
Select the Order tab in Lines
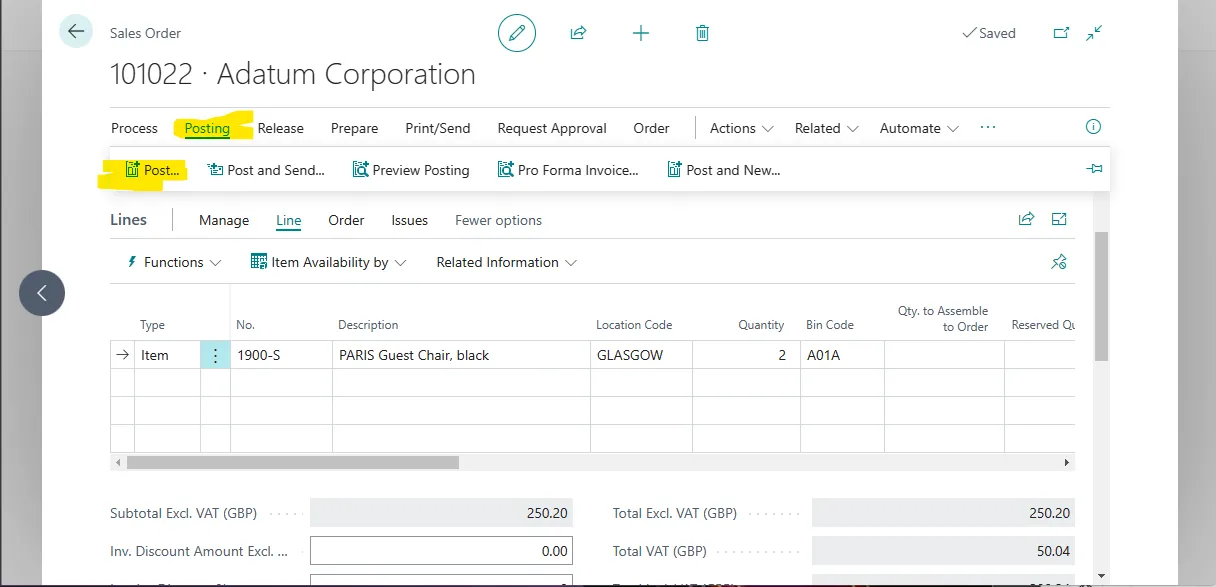(346, 220)
